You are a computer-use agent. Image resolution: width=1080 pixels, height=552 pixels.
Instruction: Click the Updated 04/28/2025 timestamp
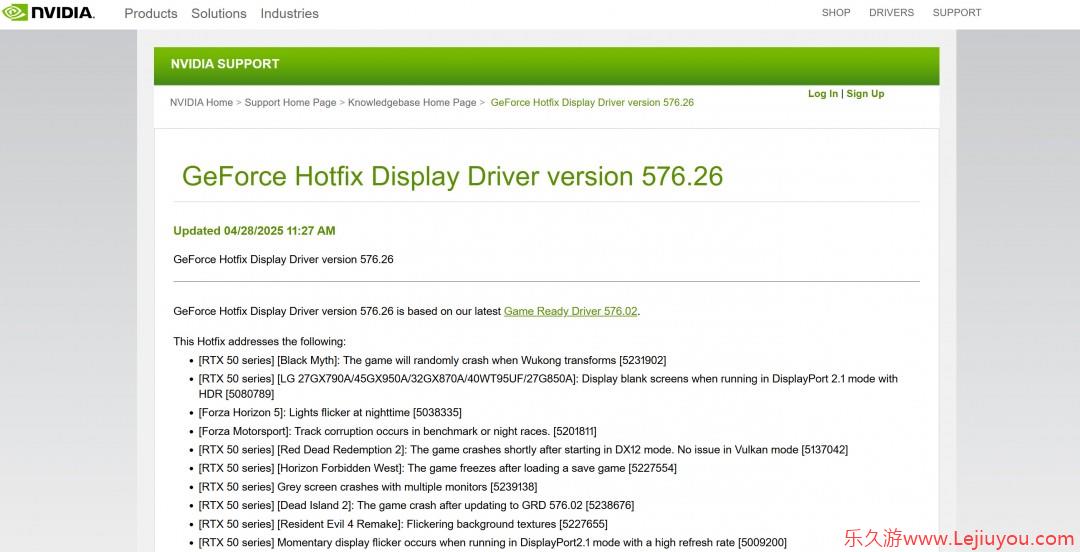tap(254, 231)
